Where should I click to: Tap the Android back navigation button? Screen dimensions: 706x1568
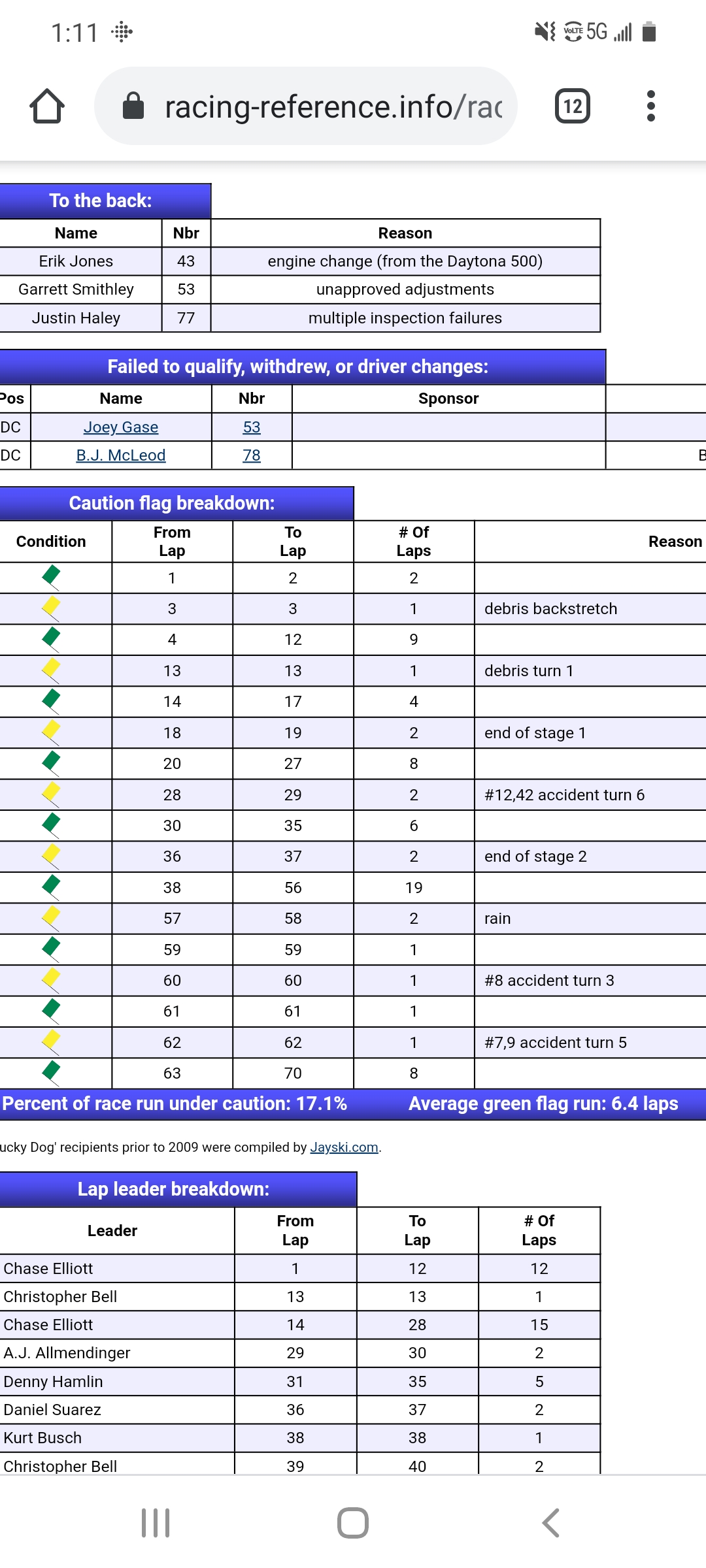(550, 1523)
